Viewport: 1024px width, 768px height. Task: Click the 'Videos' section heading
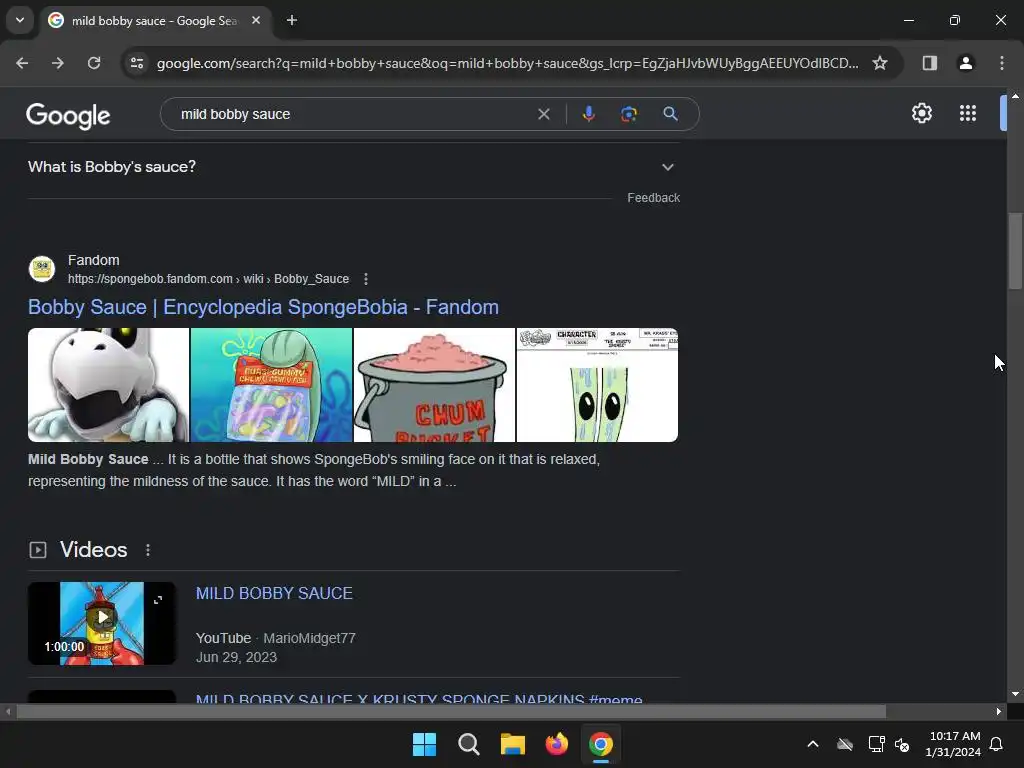93,550
